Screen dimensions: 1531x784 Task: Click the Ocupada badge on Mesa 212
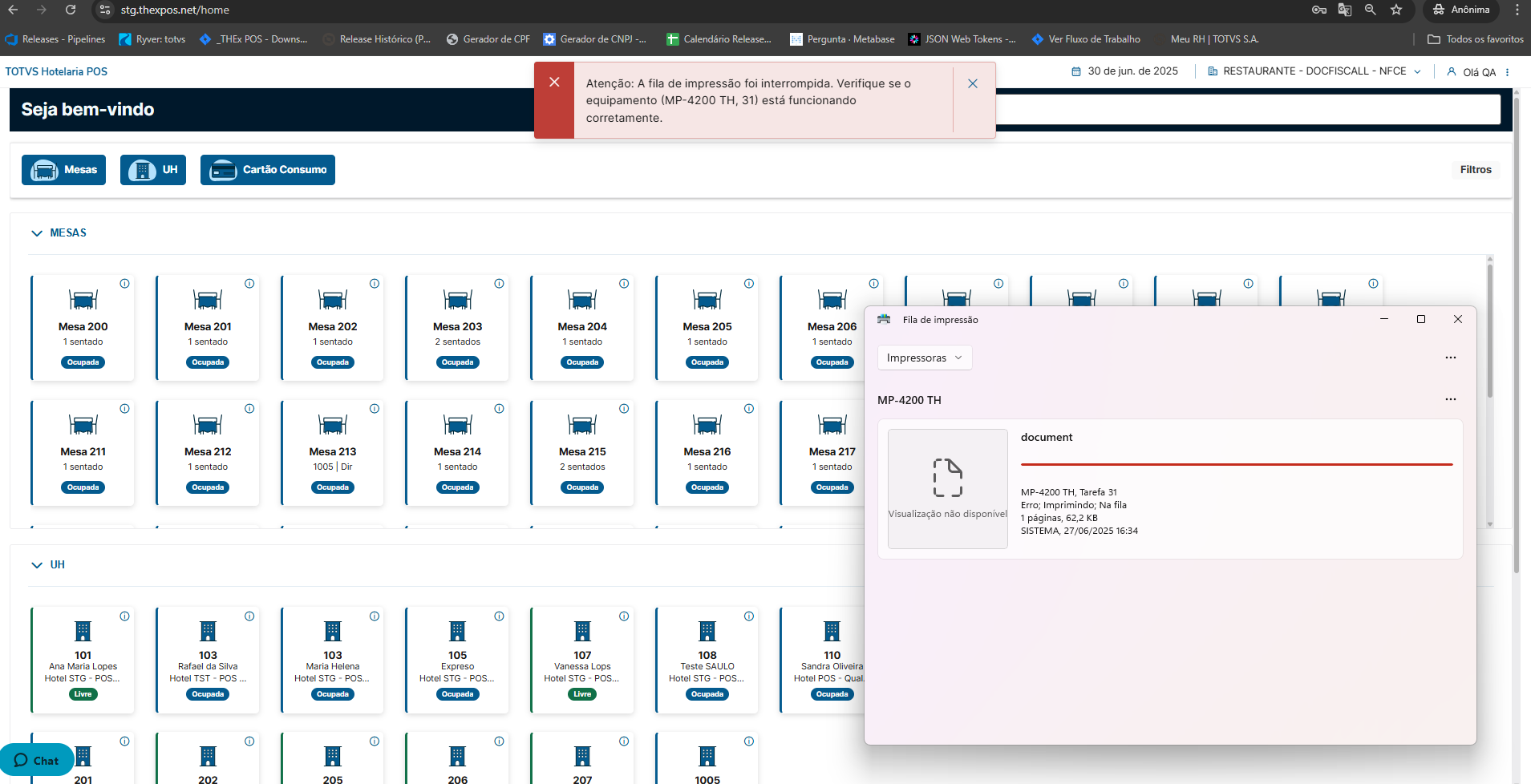pos(208,487)
